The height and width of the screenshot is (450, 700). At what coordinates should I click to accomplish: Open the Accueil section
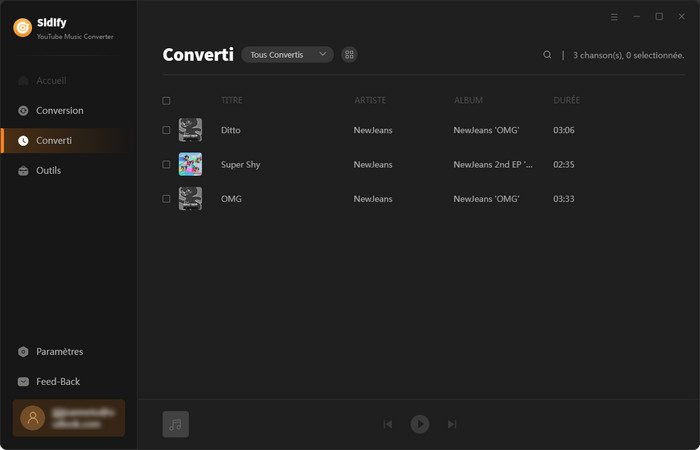pyautogui.click(x=50, y=80)
